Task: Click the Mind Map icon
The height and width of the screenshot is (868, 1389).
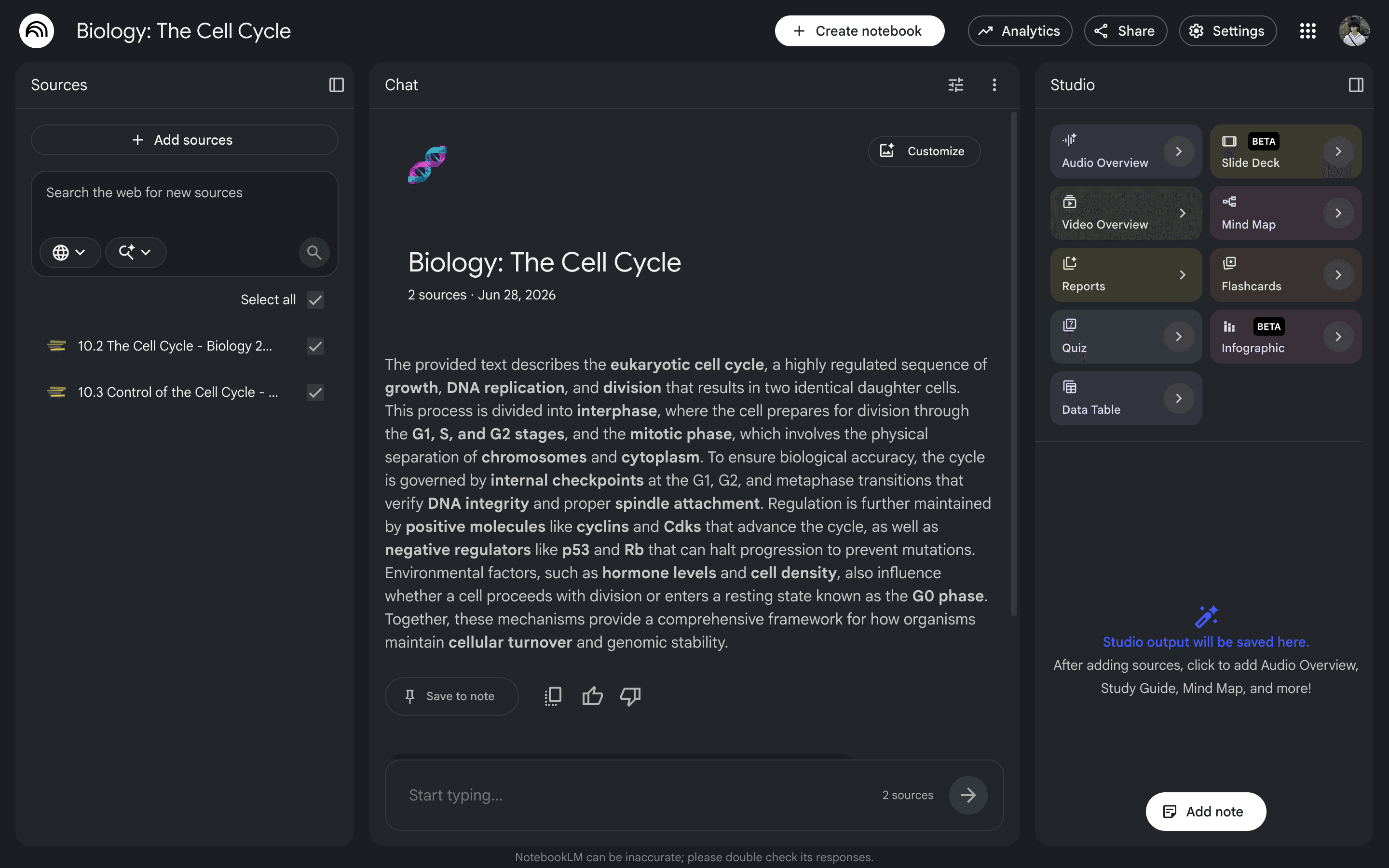Action: pyautogui.click(x=1229, y=202)
